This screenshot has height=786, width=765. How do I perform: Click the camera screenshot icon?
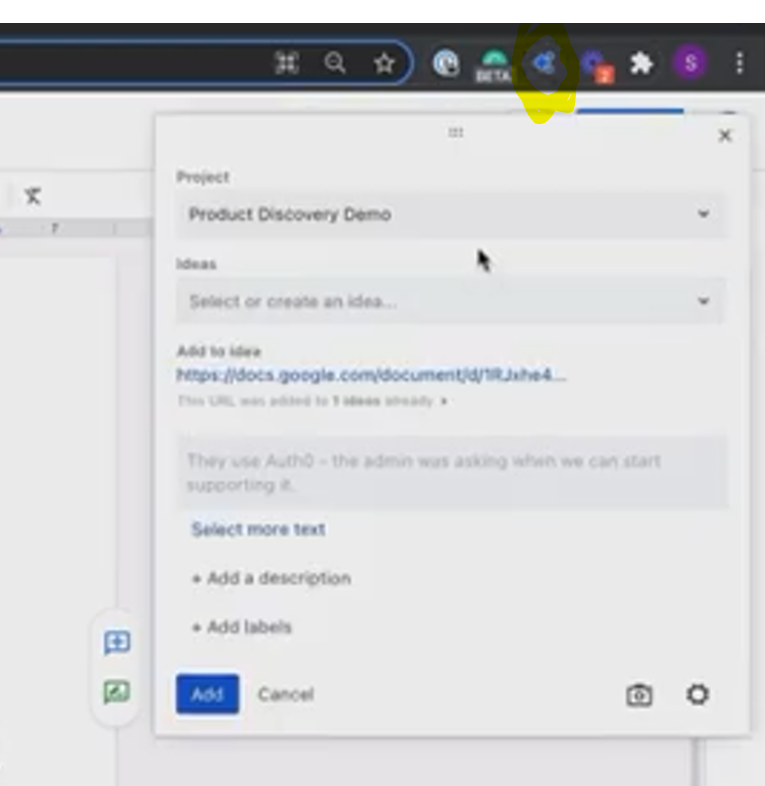639,695
